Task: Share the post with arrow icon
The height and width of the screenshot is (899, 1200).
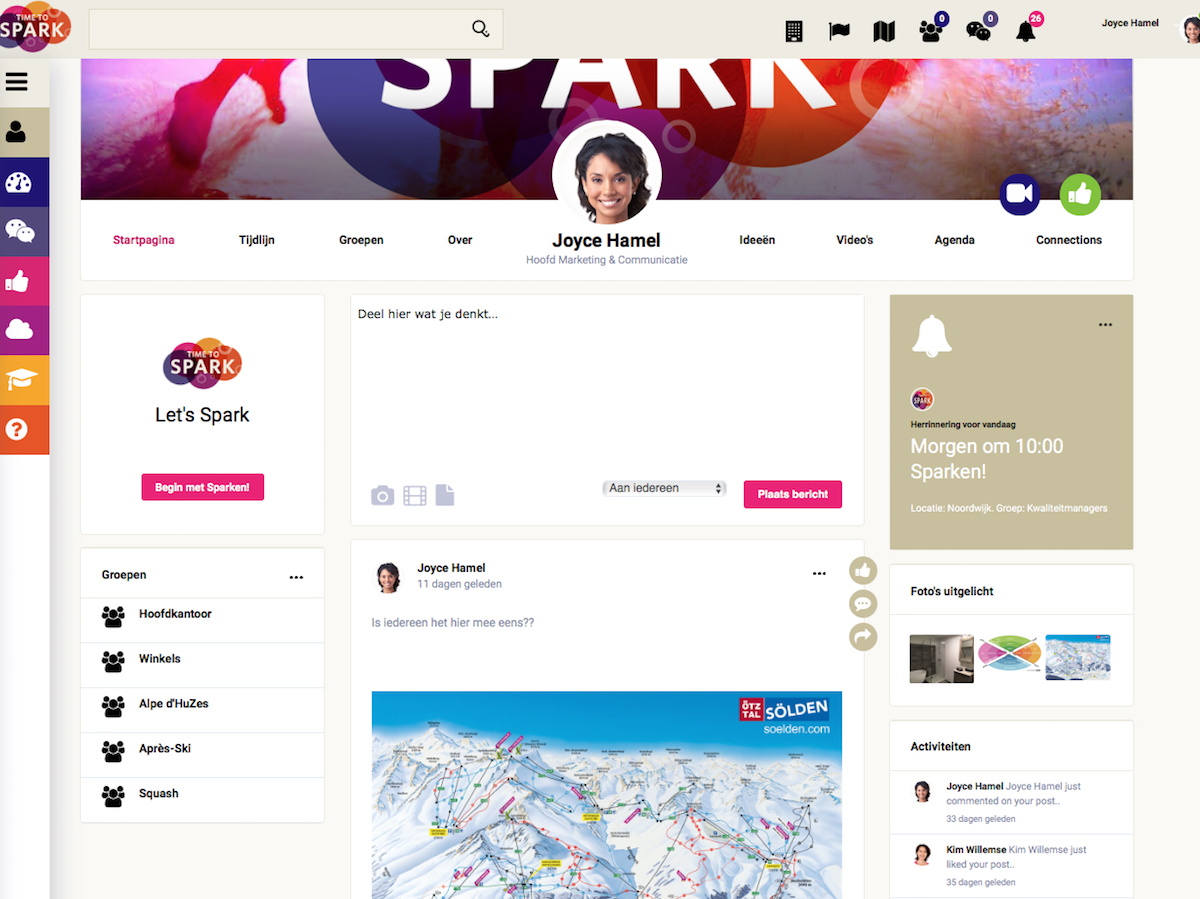Action: coord(863,636)
